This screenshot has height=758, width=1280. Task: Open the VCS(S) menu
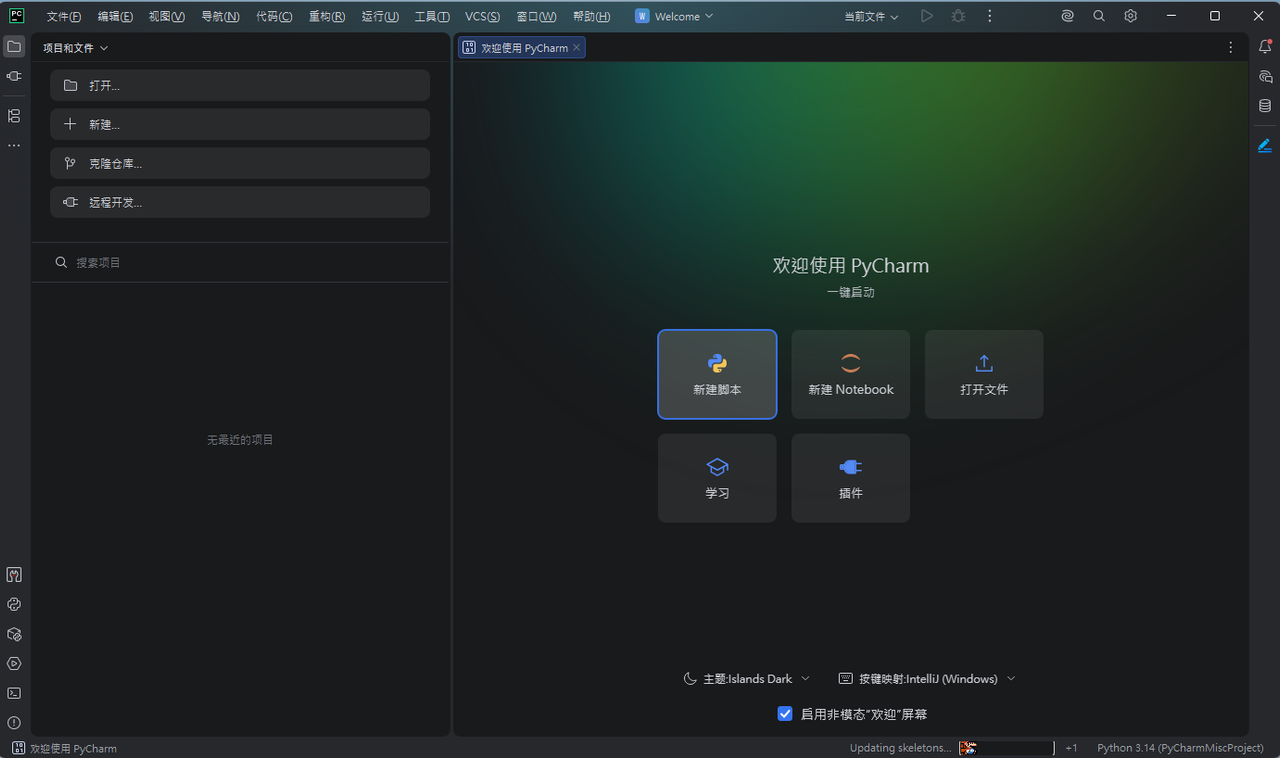483,16
